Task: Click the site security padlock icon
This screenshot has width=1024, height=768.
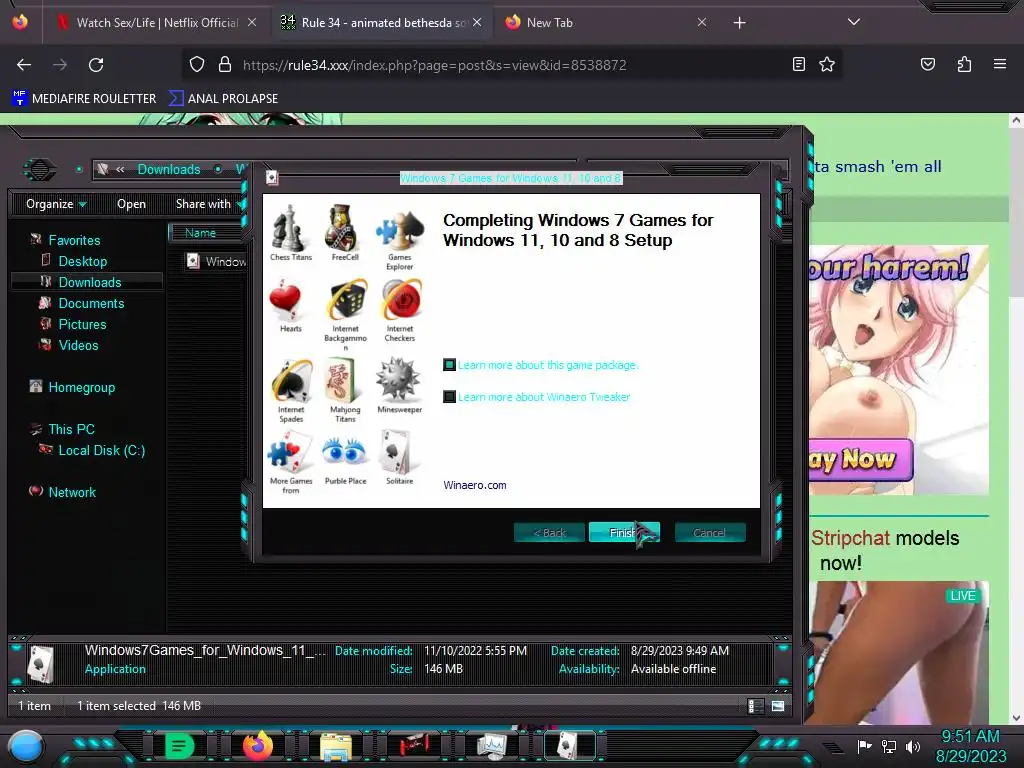Action: pyautogui.click(x=225, y=65)
